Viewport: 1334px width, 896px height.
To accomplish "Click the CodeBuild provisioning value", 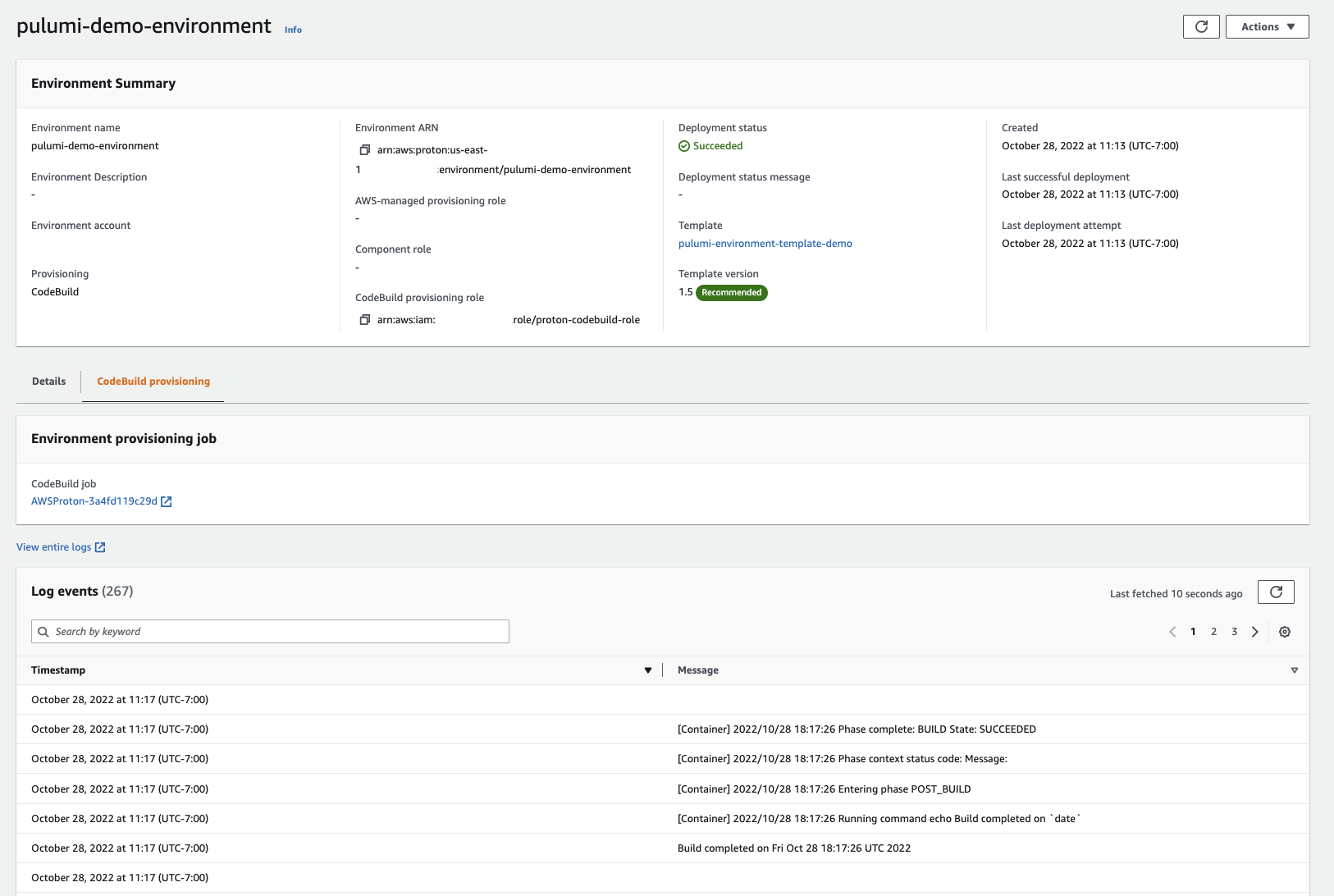I will [55, 292].
